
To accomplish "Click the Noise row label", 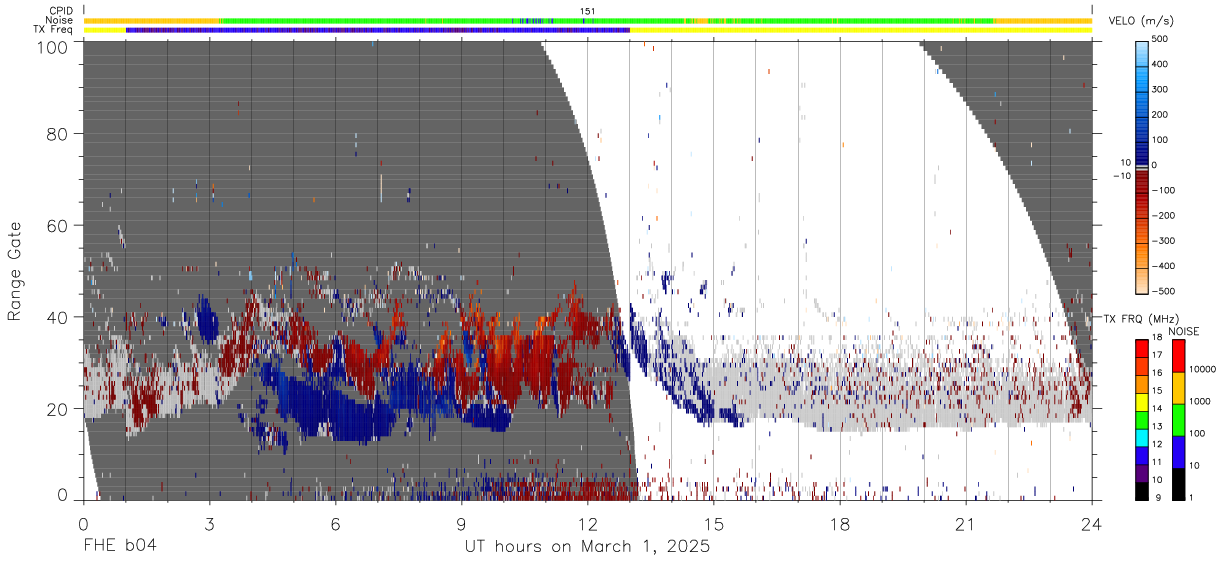I will pyautogui.click(x=58, y=20).
